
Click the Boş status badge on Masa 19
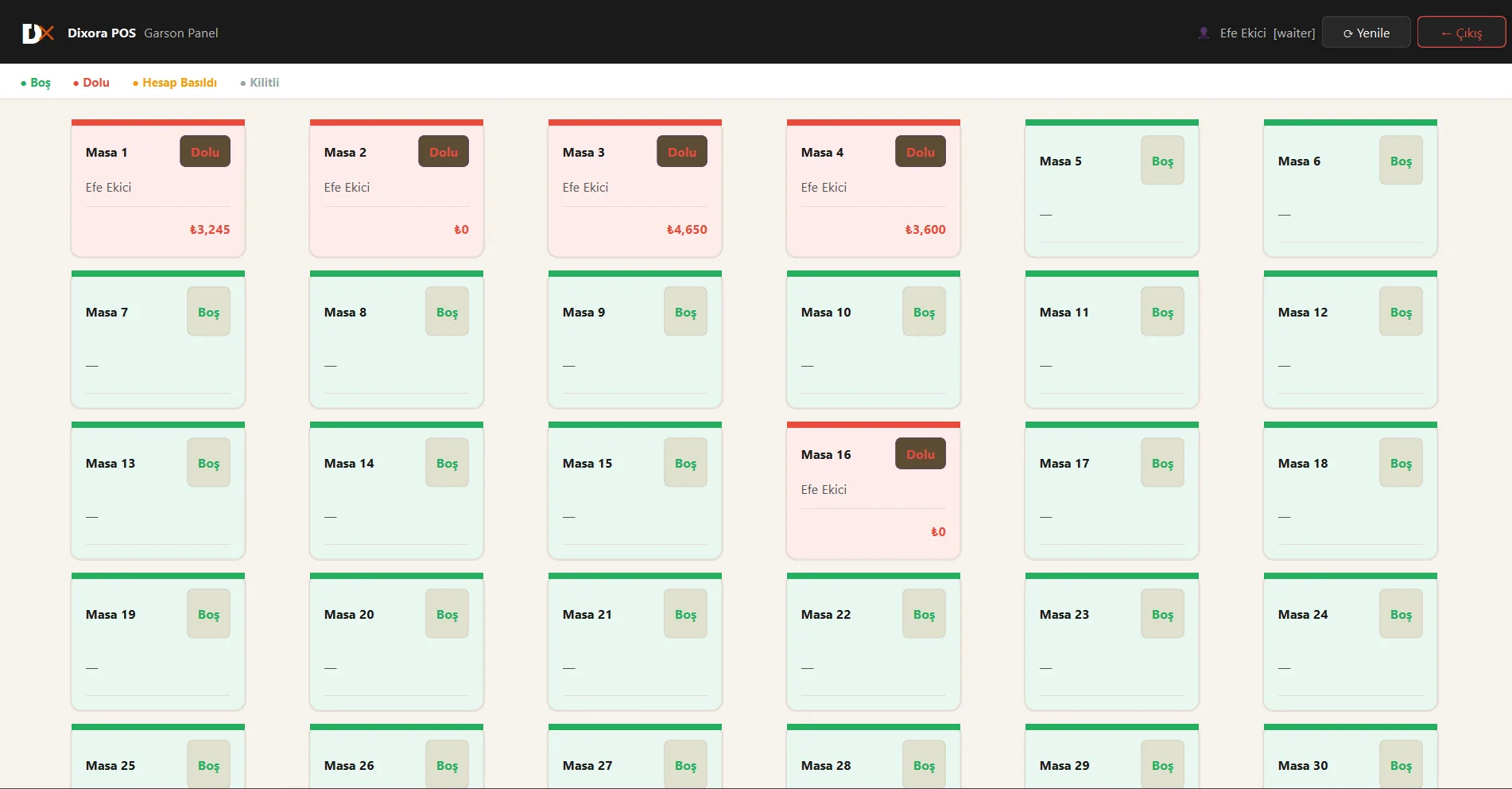[208, 614]
